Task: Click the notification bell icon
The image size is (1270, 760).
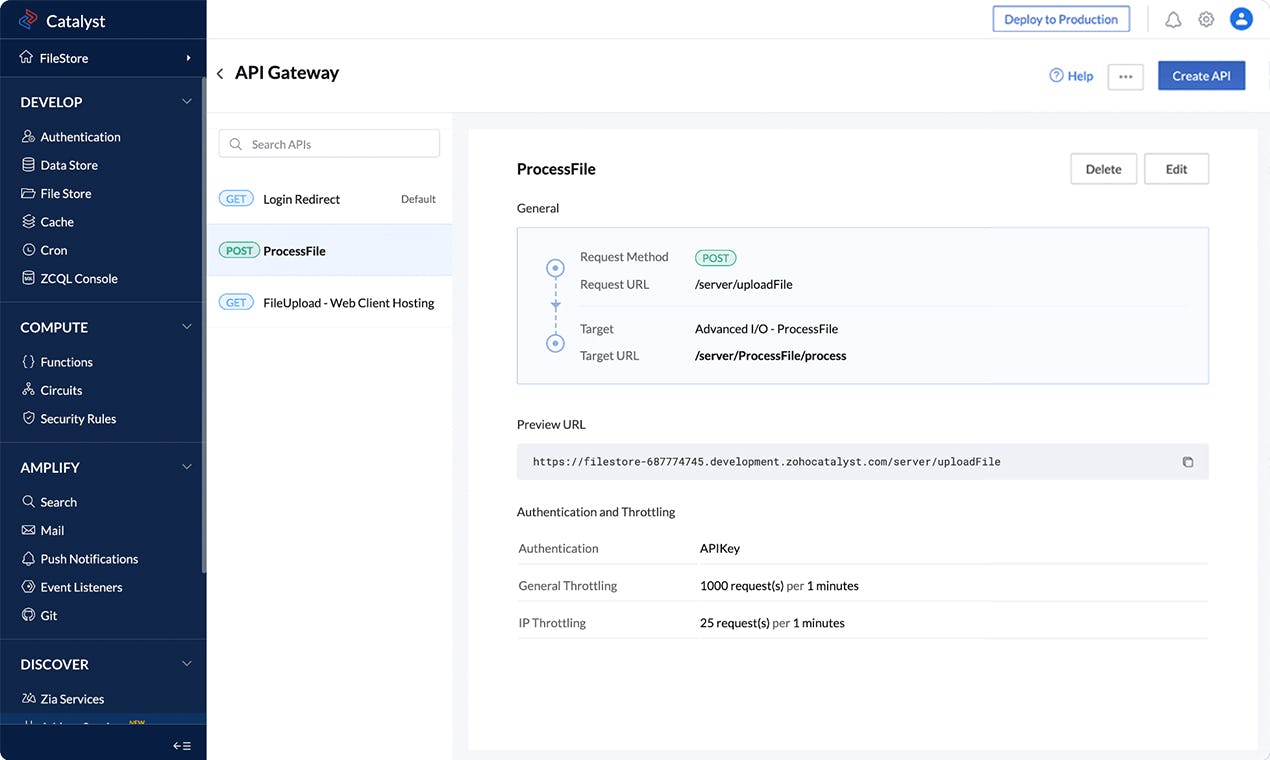Action: (x=1173, y=19)
